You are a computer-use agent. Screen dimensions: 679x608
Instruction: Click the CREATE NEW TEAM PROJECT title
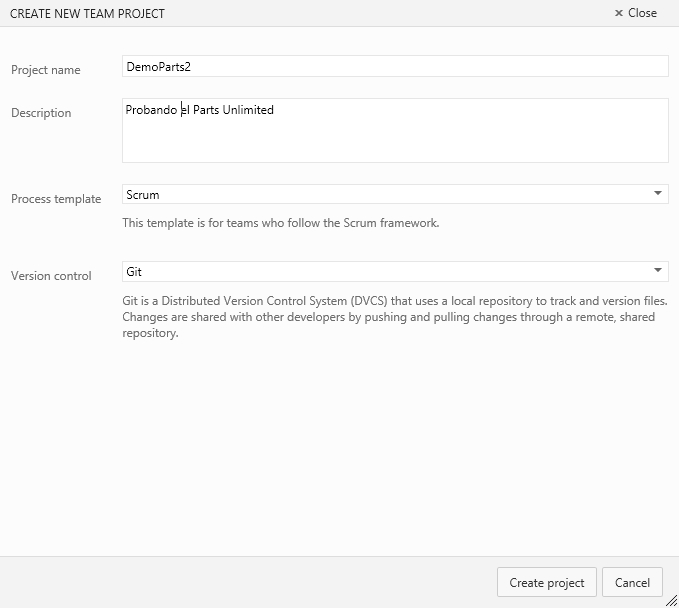pos(87,13)
